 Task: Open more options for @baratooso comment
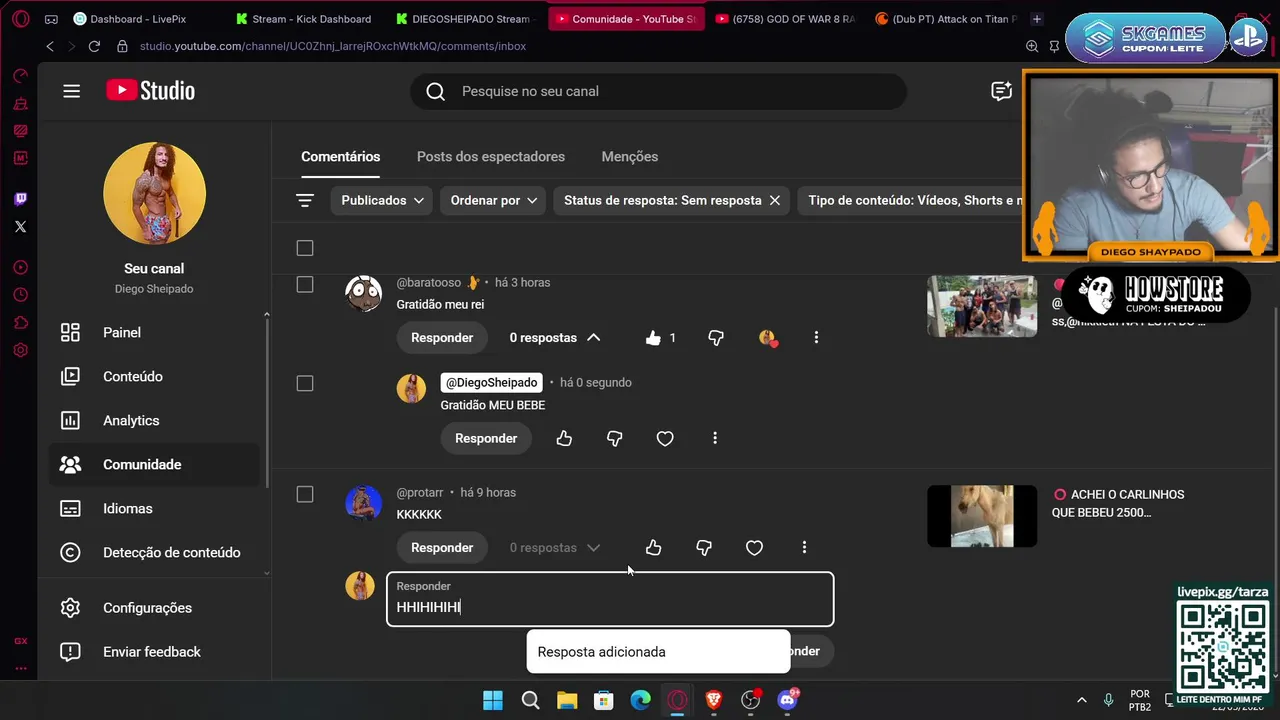coord(816,338)
